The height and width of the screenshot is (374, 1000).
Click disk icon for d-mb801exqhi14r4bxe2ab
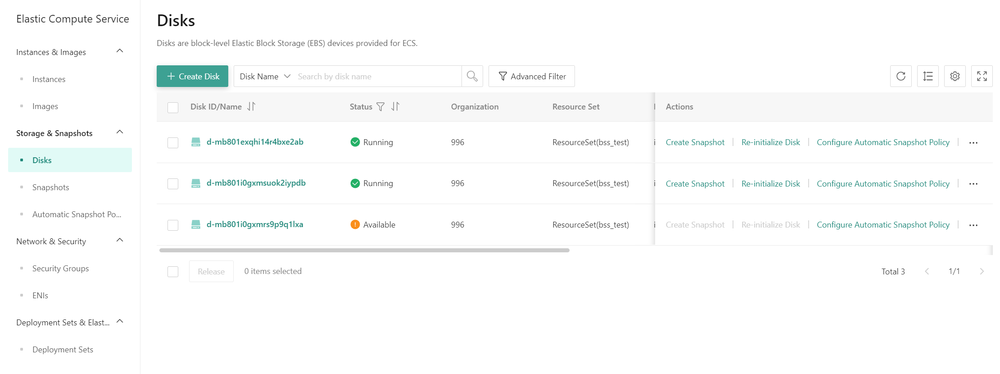[196, 142]
